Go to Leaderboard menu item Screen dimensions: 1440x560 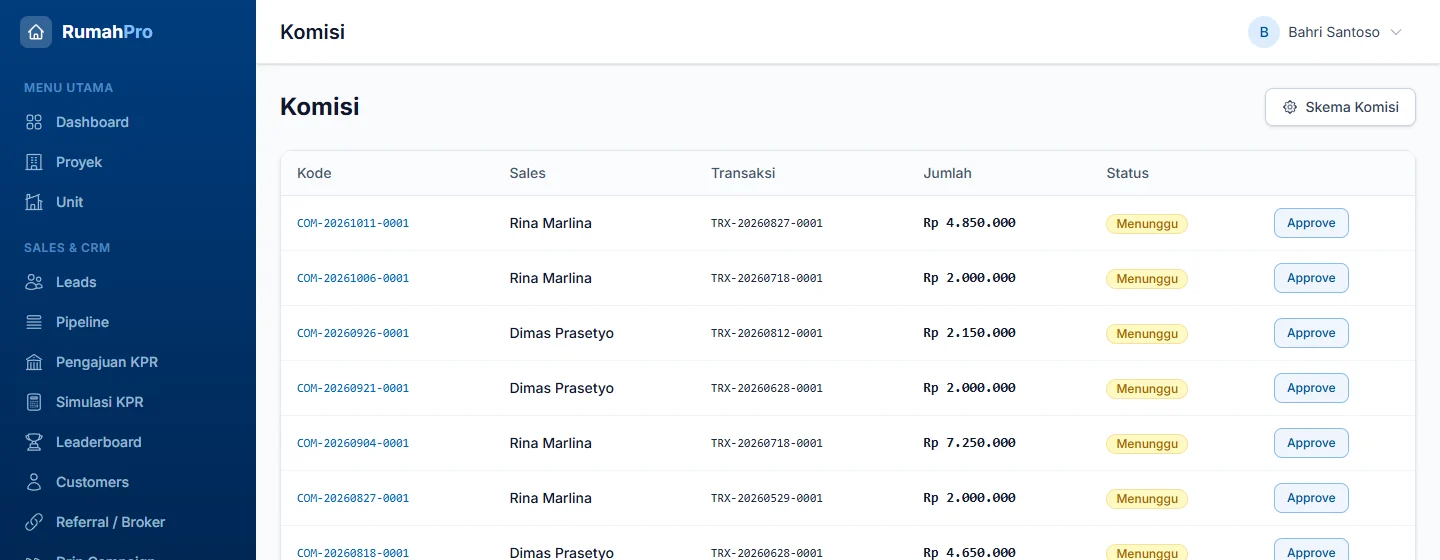point(128,442)
